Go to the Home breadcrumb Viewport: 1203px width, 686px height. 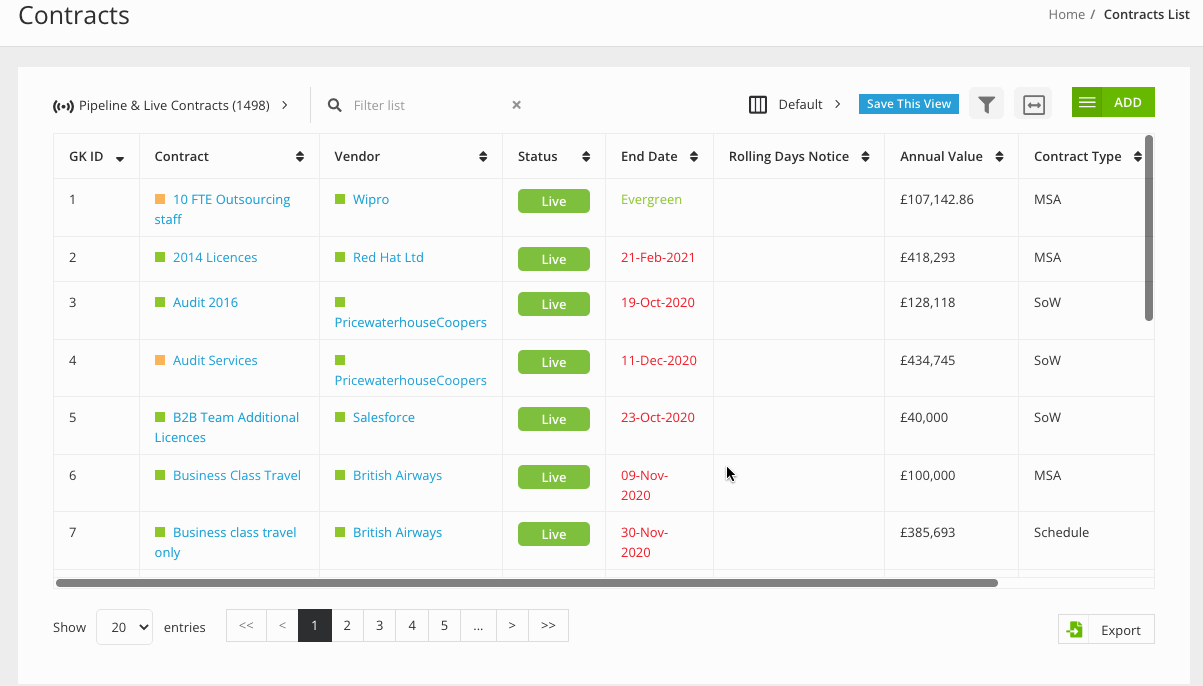coord(1066,15)
